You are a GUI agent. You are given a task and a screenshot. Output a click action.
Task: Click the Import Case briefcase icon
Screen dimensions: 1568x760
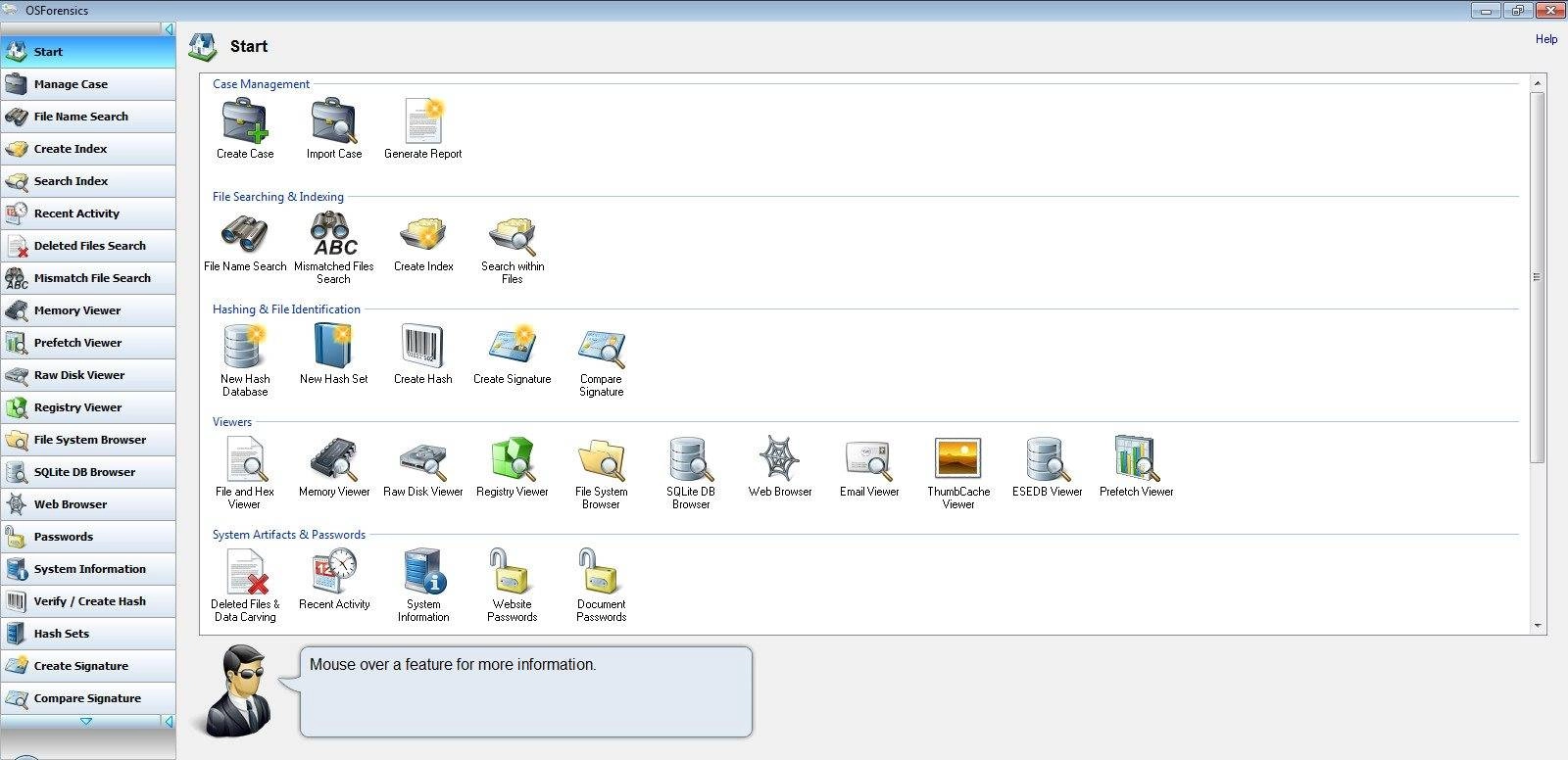[x=334, y=121]
